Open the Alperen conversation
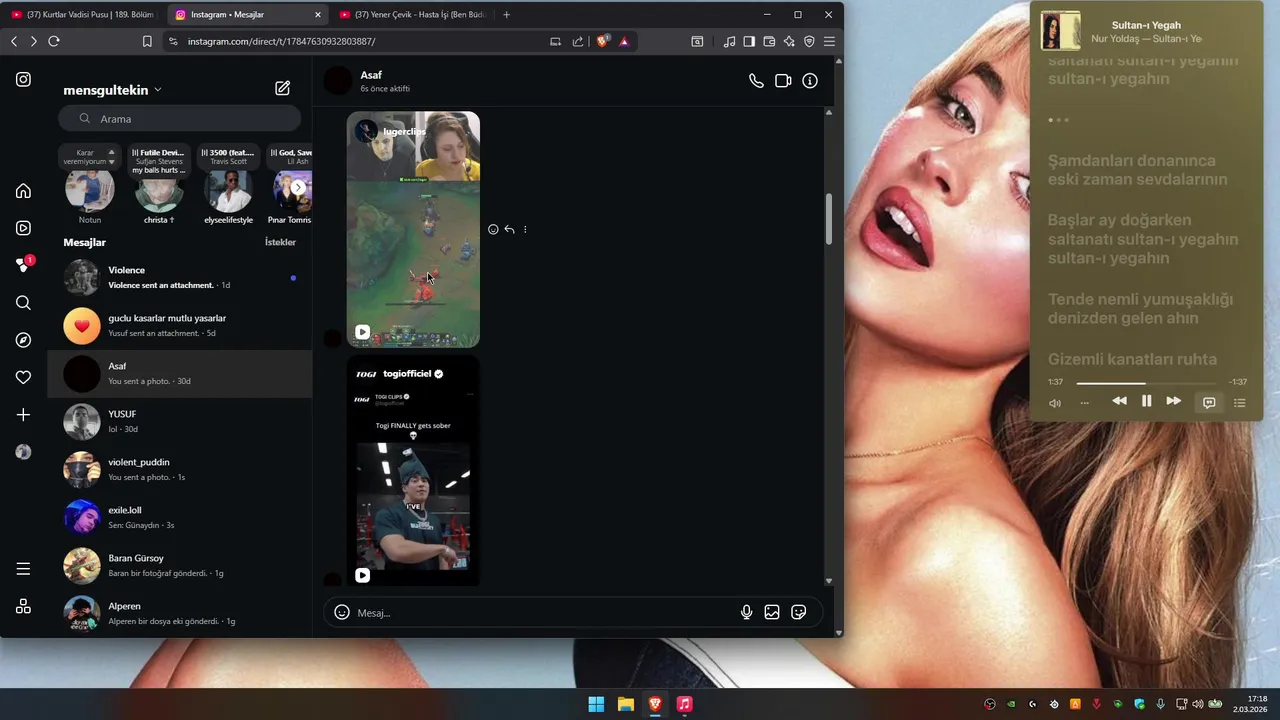Screen dimensions: 1280x720 pyautogui.click(x=180, y=613)
